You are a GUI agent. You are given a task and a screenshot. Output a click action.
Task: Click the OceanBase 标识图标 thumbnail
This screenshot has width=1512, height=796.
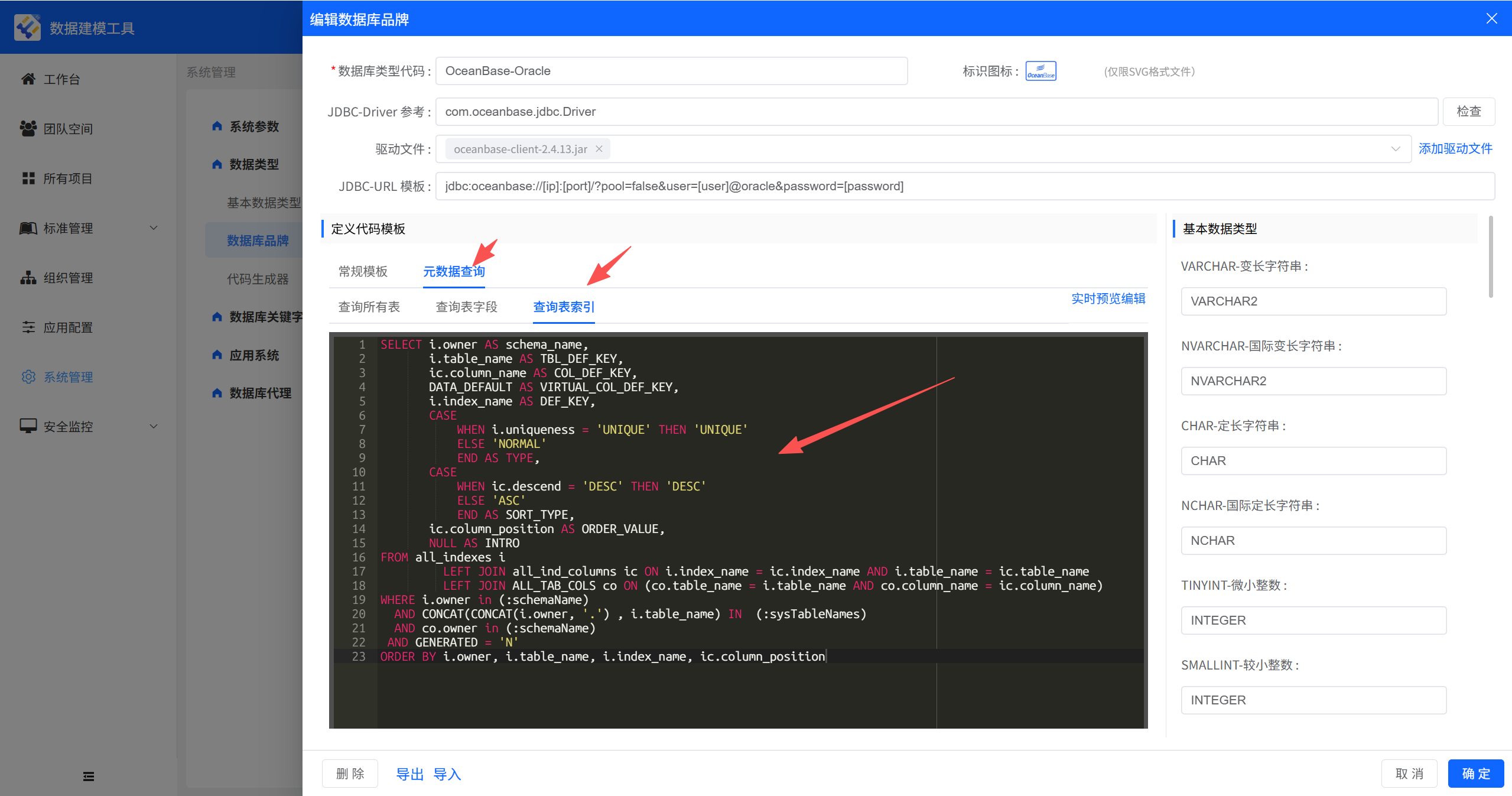[1040, 71]
